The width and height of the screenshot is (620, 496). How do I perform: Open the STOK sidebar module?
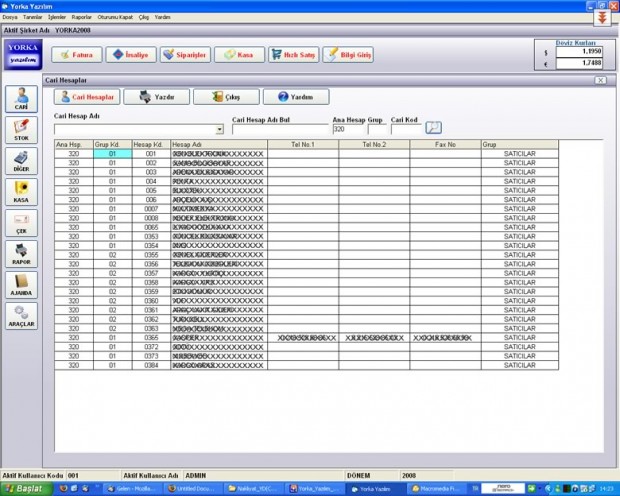click(21, 130)
